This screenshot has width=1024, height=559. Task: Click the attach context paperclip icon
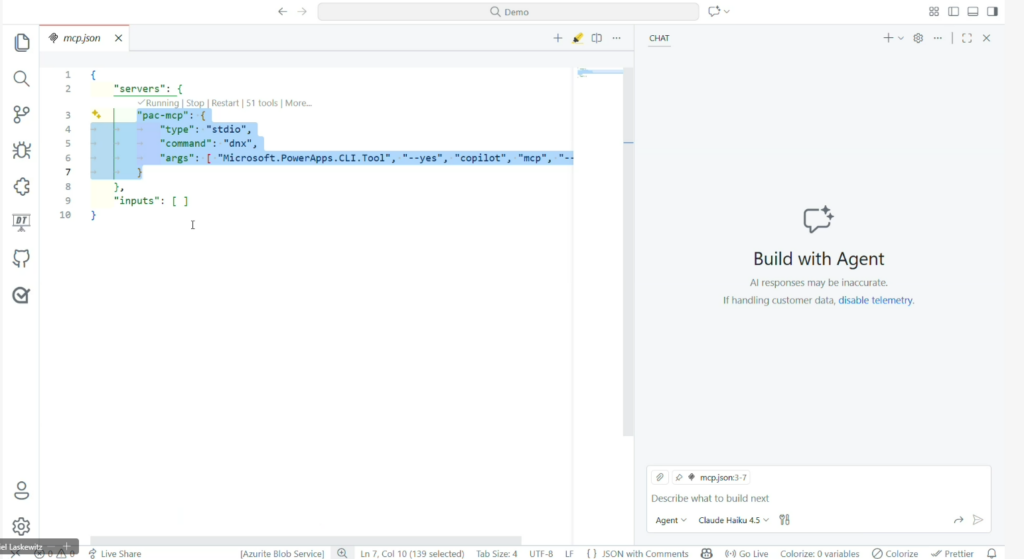pyautogui.click(x=660, y=478)
